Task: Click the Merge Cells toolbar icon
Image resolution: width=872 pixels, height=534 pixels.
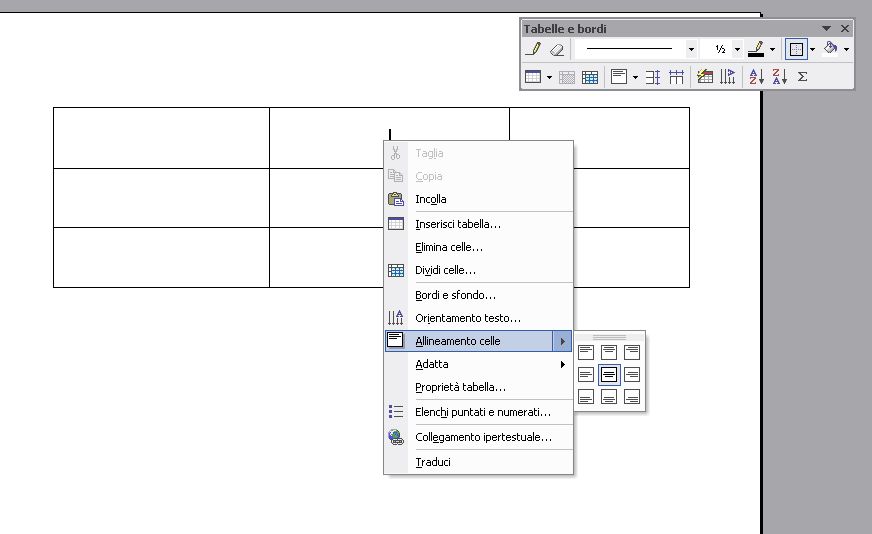Action: tap(567, 77)
